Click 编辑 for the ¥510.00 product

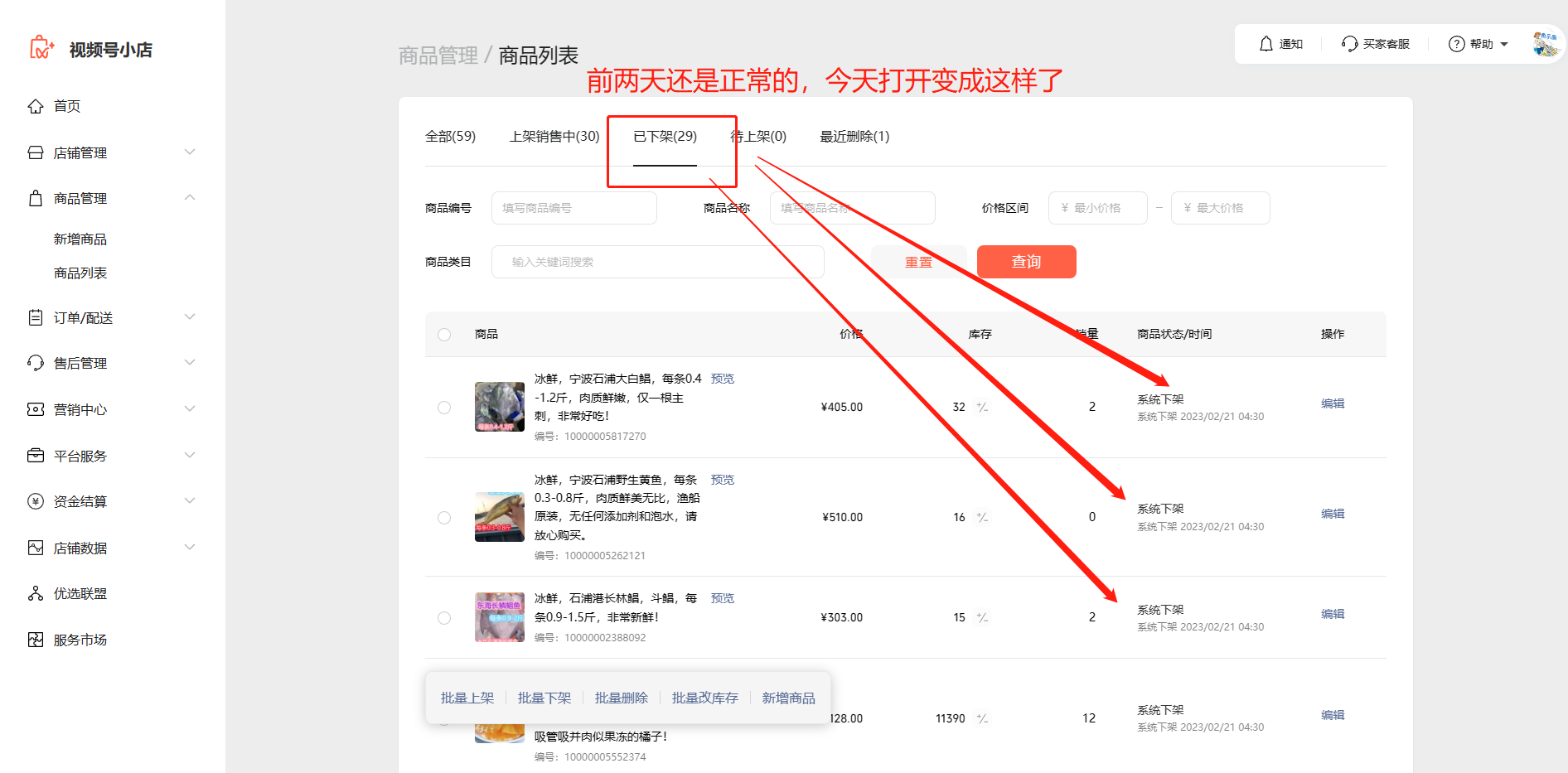point(1333,514)
